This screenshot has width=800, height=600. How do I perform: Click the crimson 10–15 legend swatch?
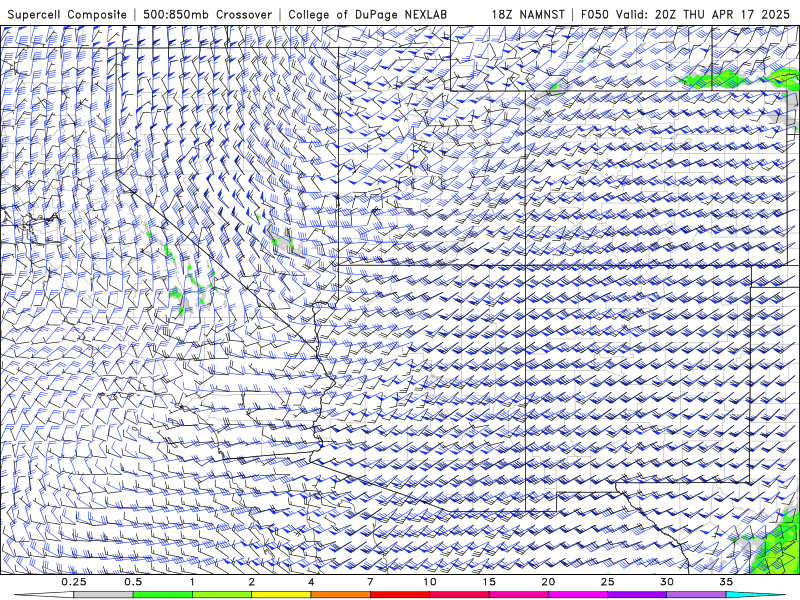coord(459,595)
